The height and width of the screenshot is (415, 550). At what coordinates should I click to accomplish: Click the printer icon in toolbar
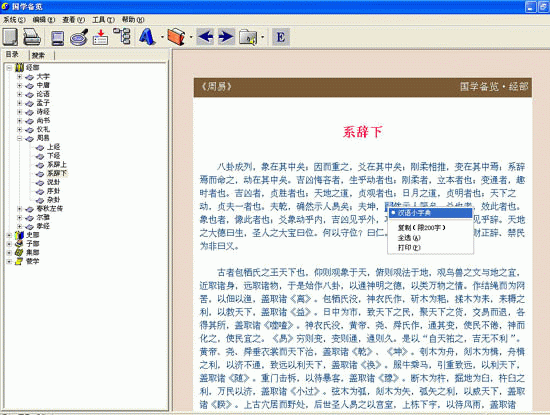32,37
